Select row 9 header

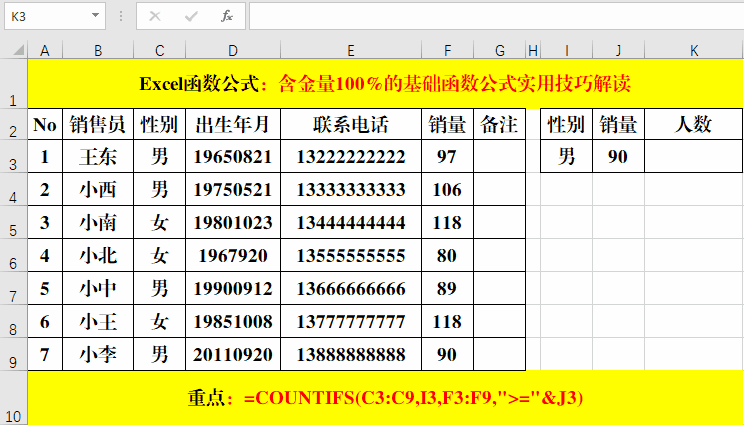pyautogui.click(x=13, y=354)
